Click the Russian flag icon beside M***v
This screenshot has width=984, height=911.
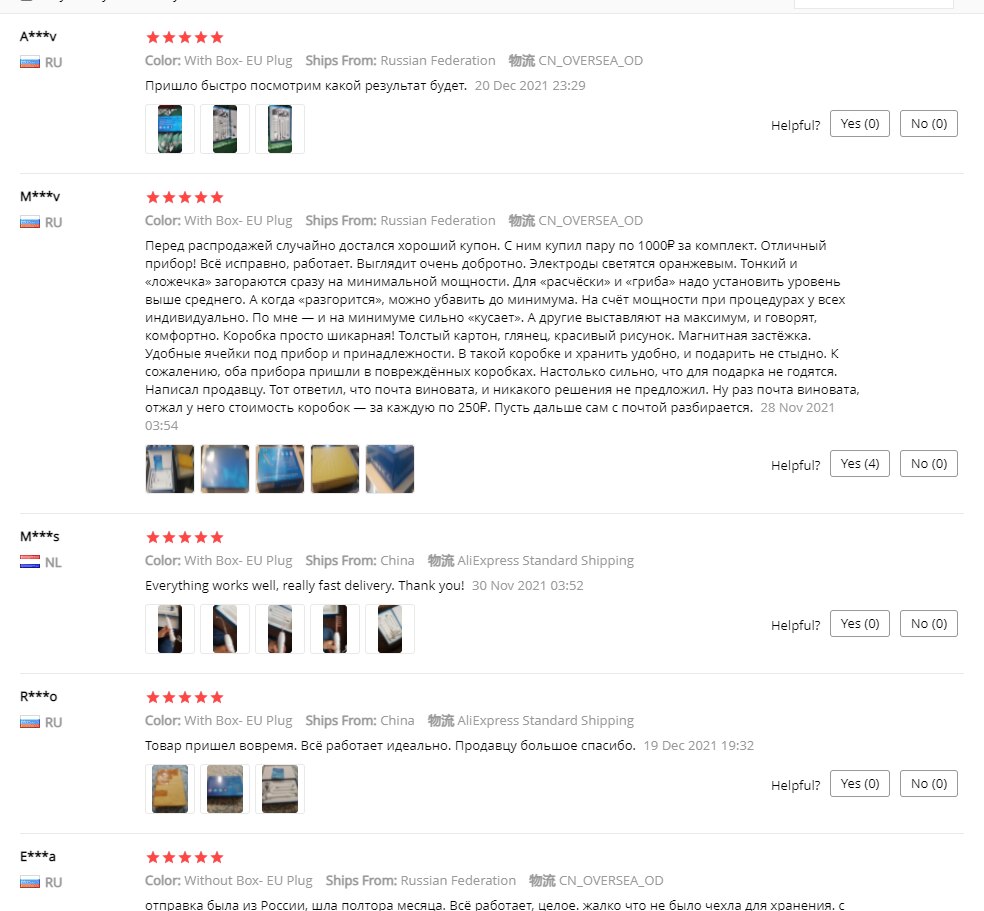coord(30,222)
